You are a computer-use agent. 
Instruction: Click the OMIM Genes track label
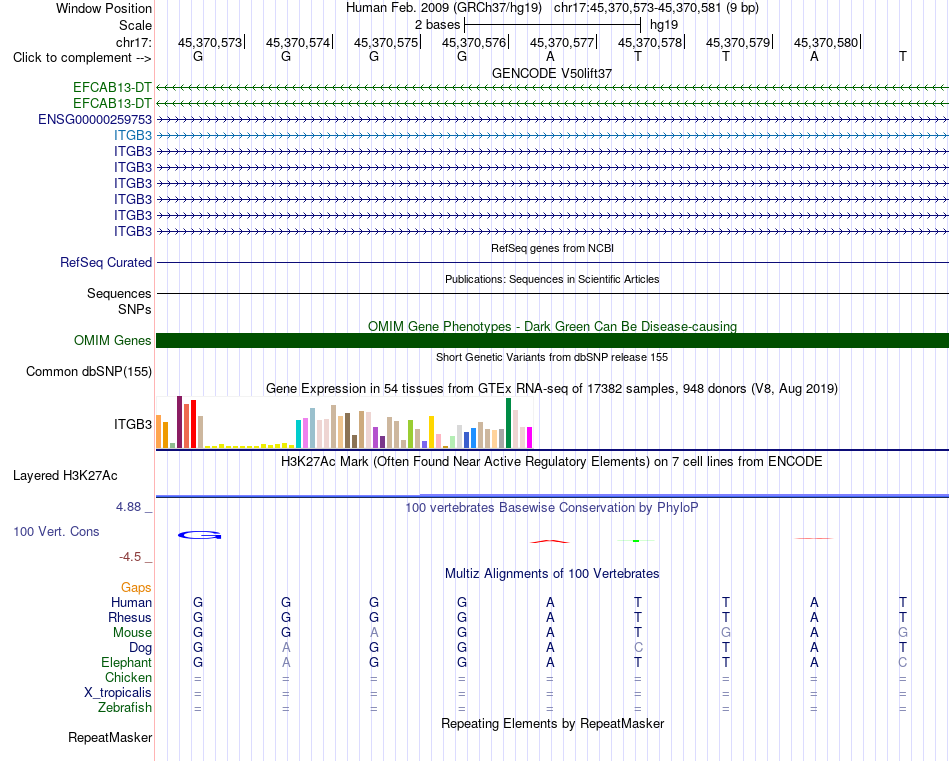(113, 341)
